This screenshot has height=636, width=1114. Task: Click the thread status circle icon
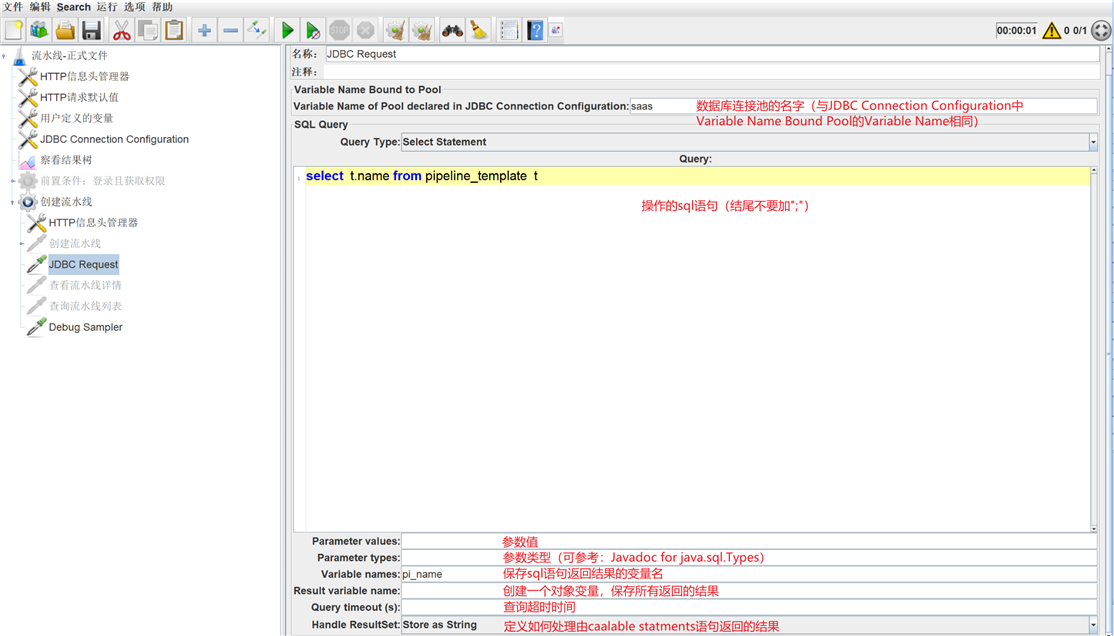pyautogui.click(x=1101, y=31)
